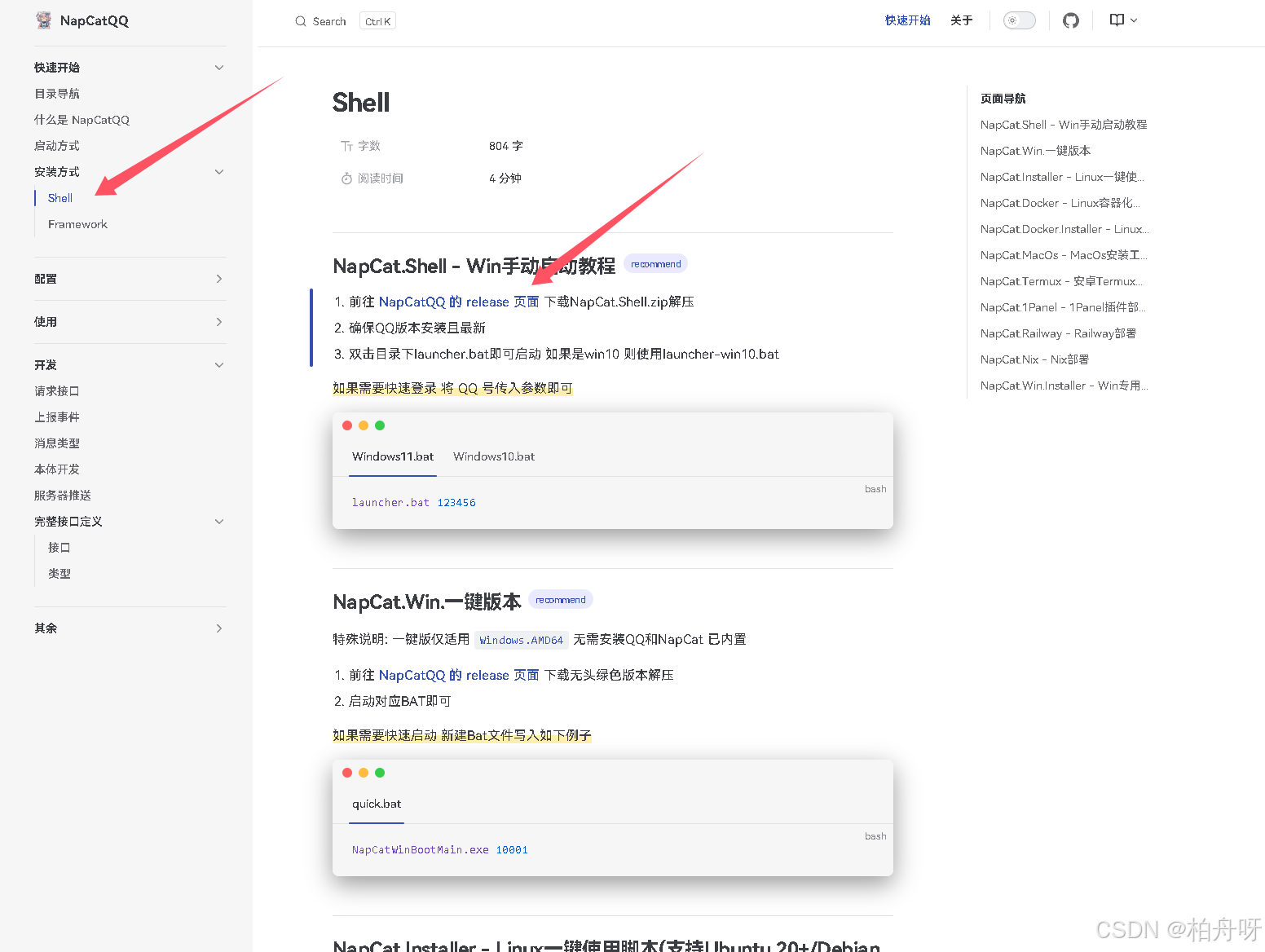Screen dimensions: 1265x952
Task: Click the NapCatWinBootMain.exe 10001 code line
Action: click(440, 850)
